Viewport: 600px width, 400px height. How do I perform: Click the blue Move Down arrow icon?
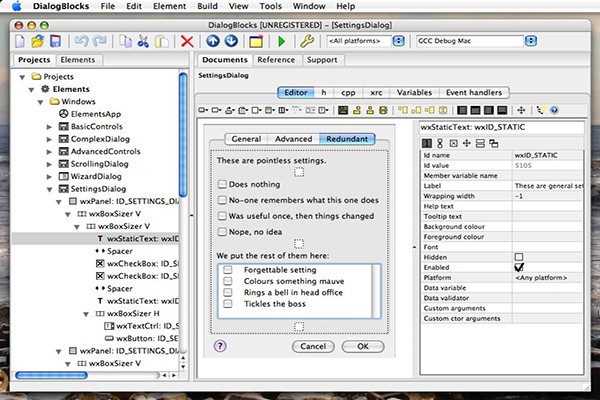click(x=231, y=41)
